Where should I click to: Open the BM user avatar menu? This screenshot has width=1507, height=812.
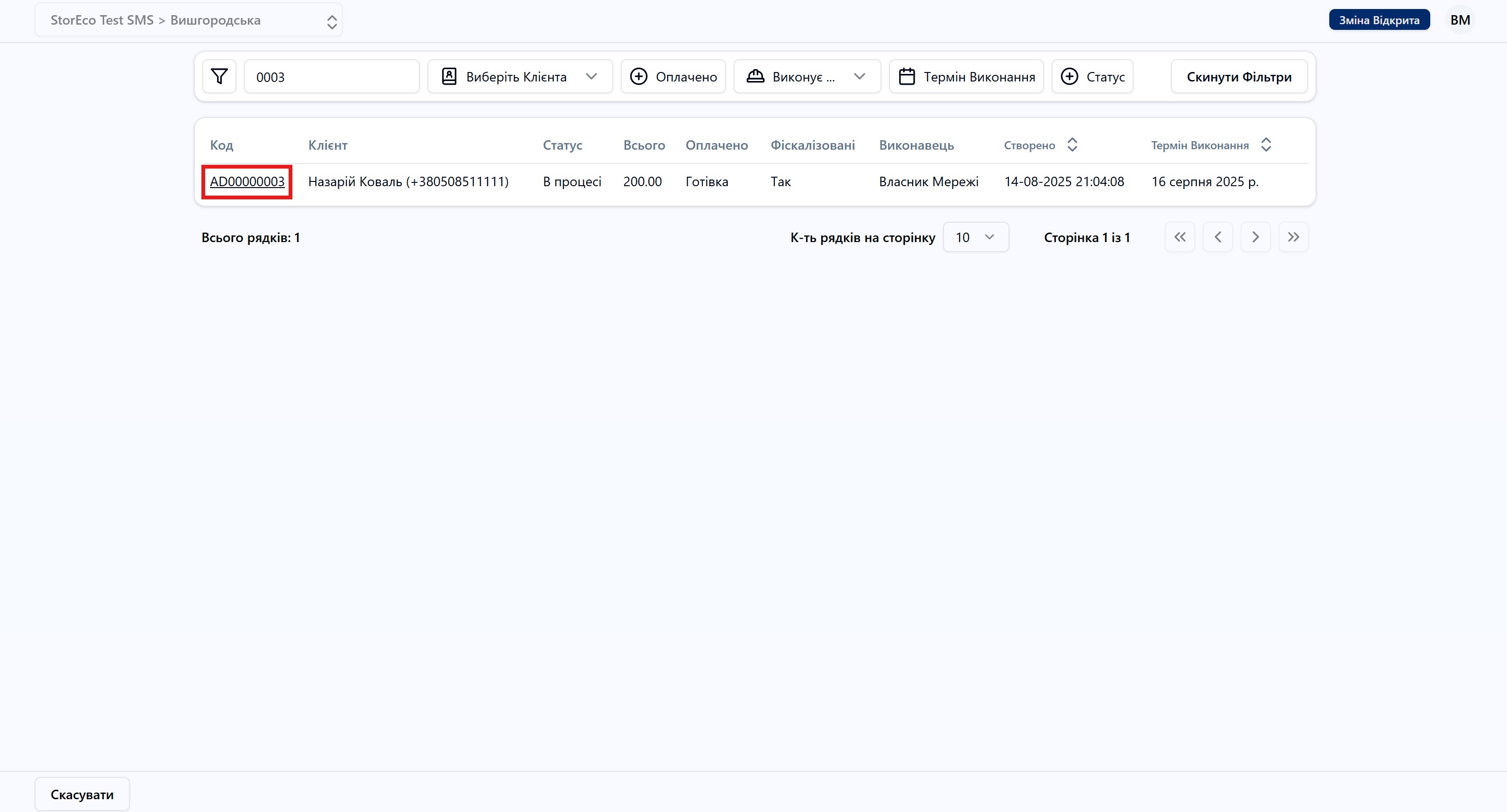click(1460, 20)
